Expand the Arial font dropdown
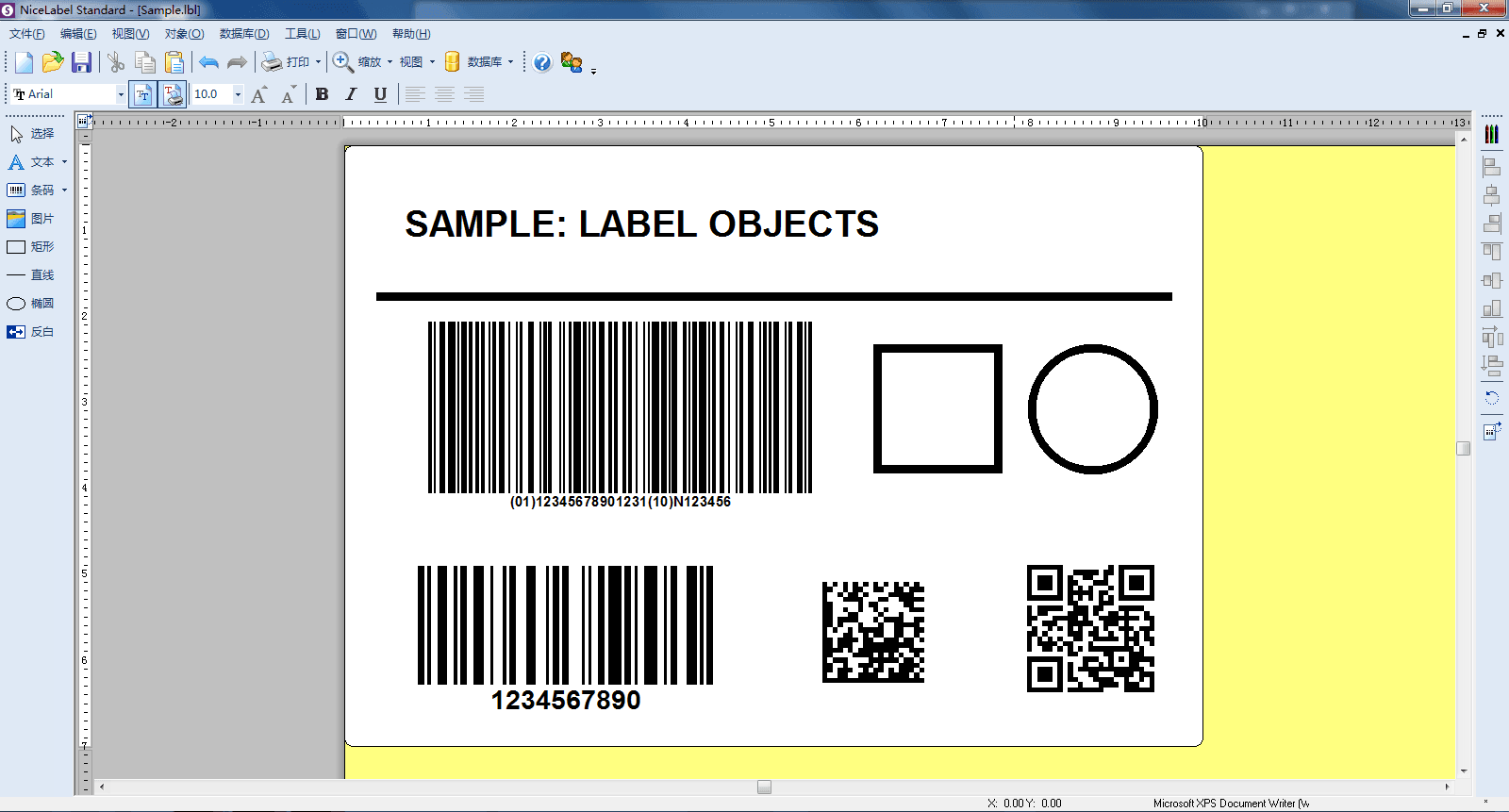Image resolution: width=1509 pixels, height=812 pixels. [121, 94]
